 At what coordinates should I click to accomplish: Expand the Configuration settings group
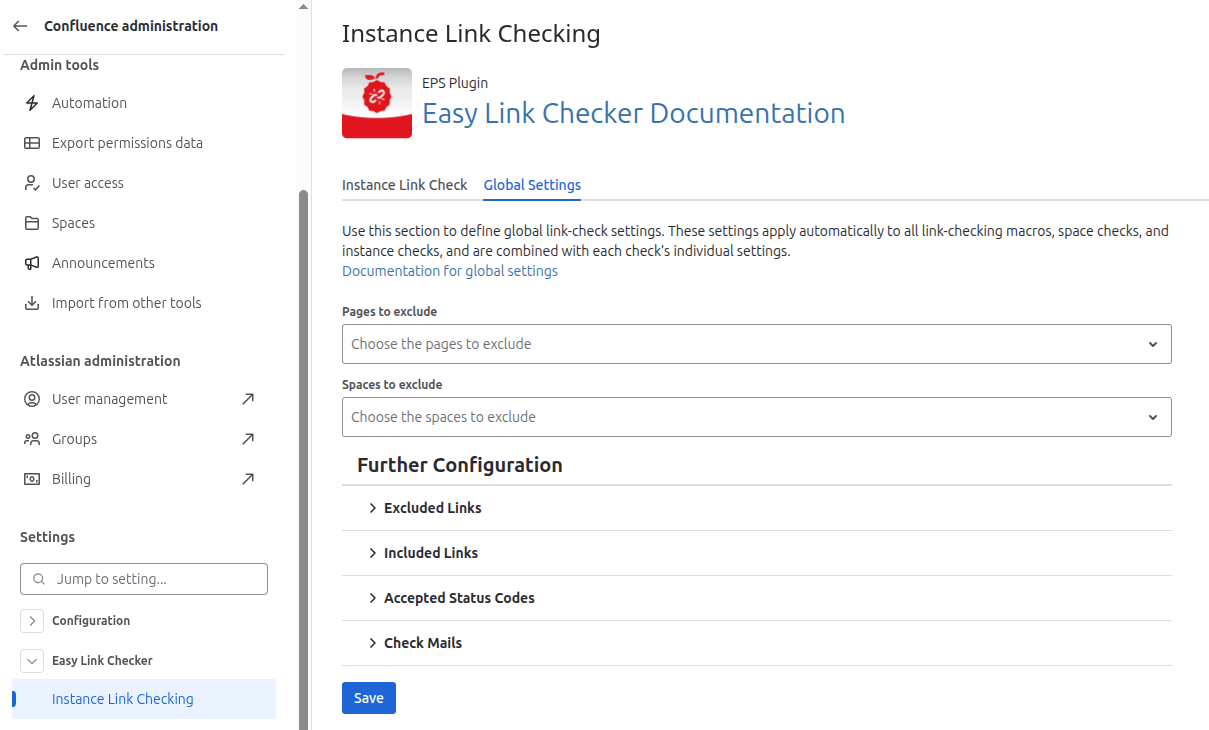point(32,621)
